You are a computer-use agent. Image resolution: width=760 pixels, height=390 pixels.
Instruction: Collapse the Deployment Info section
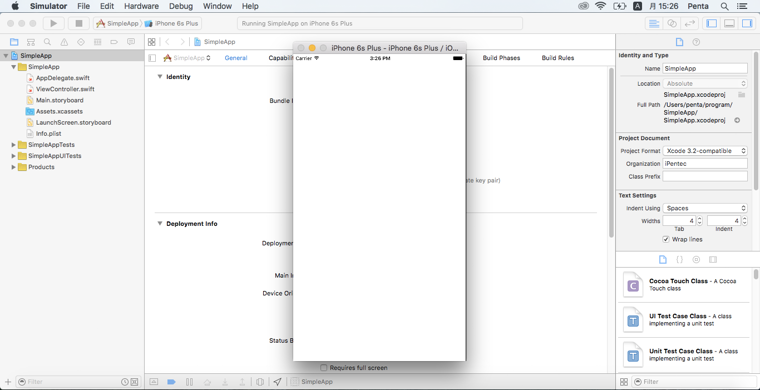coord(159,224)
